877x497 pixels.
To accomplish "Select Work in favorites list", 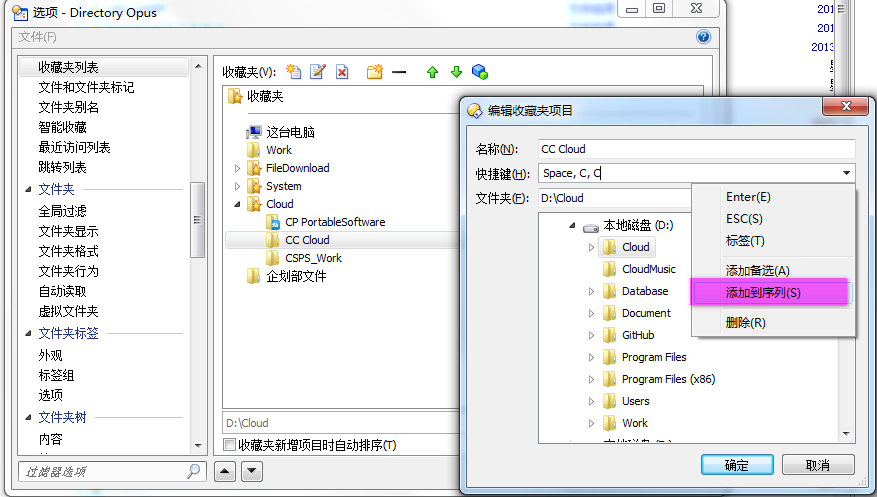I will pos(279,150).
